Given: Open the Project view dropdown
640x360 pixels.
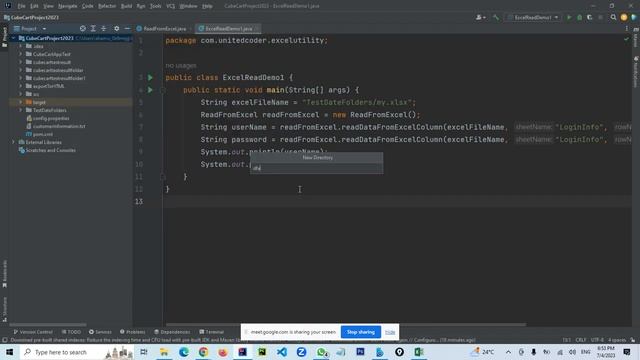Looking at the screenshot, I should click(x=30, y=29).
